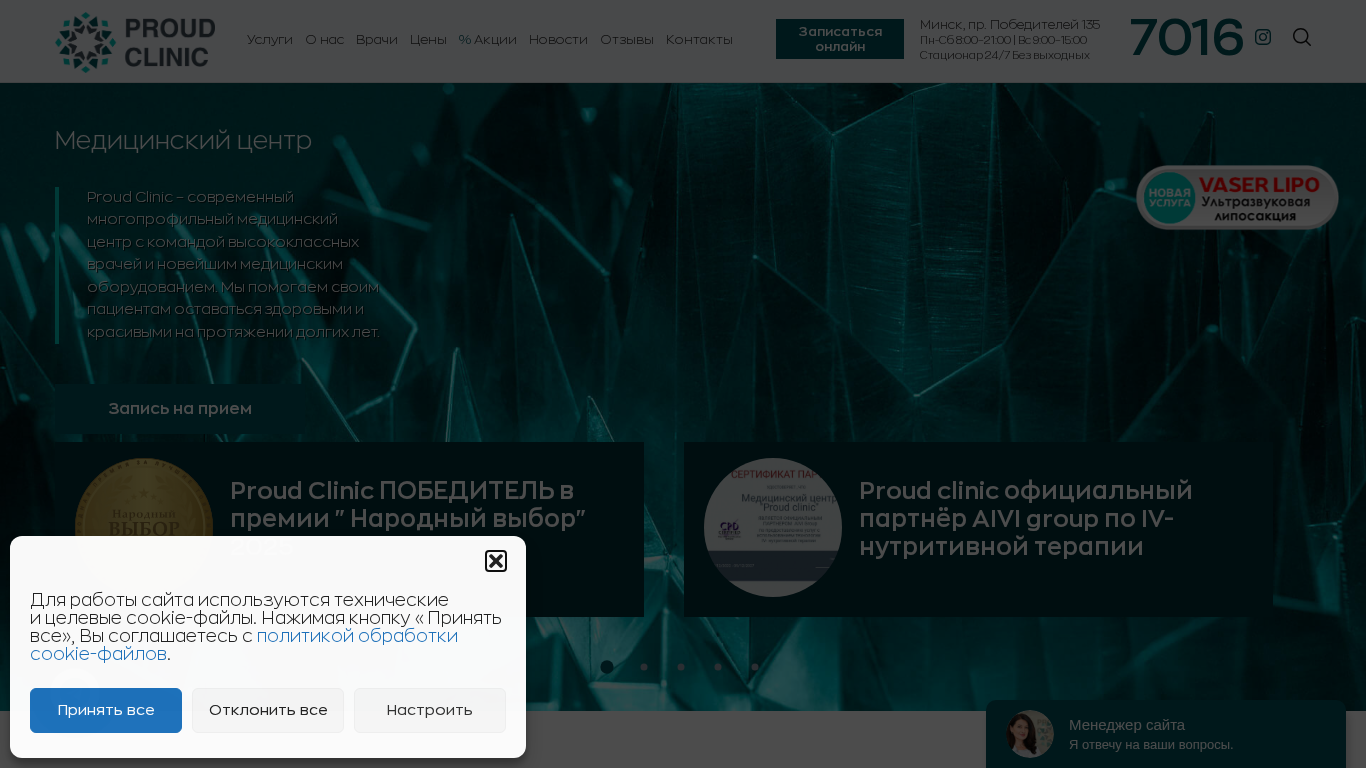Open the О нас menu item
The width and height of the screenshot is (1366, 768).
(324, 39)
